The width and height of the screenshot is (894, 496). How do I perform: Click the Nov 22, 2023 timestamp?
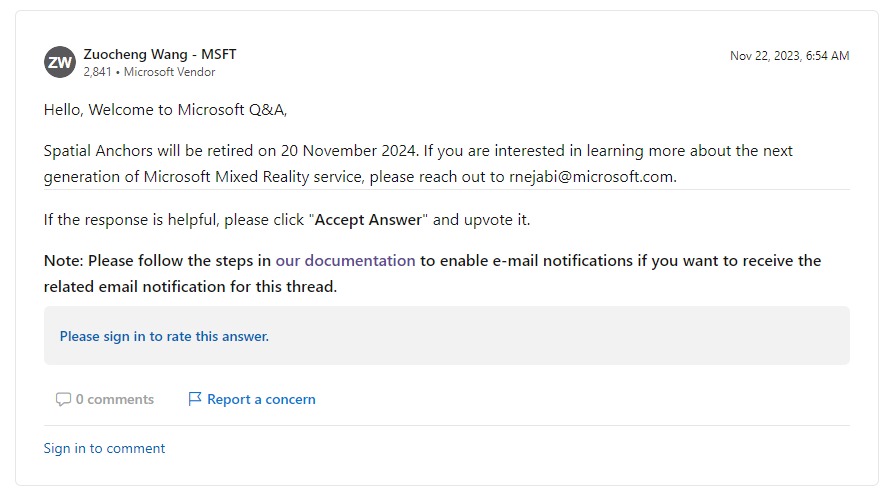coord(789,56)
